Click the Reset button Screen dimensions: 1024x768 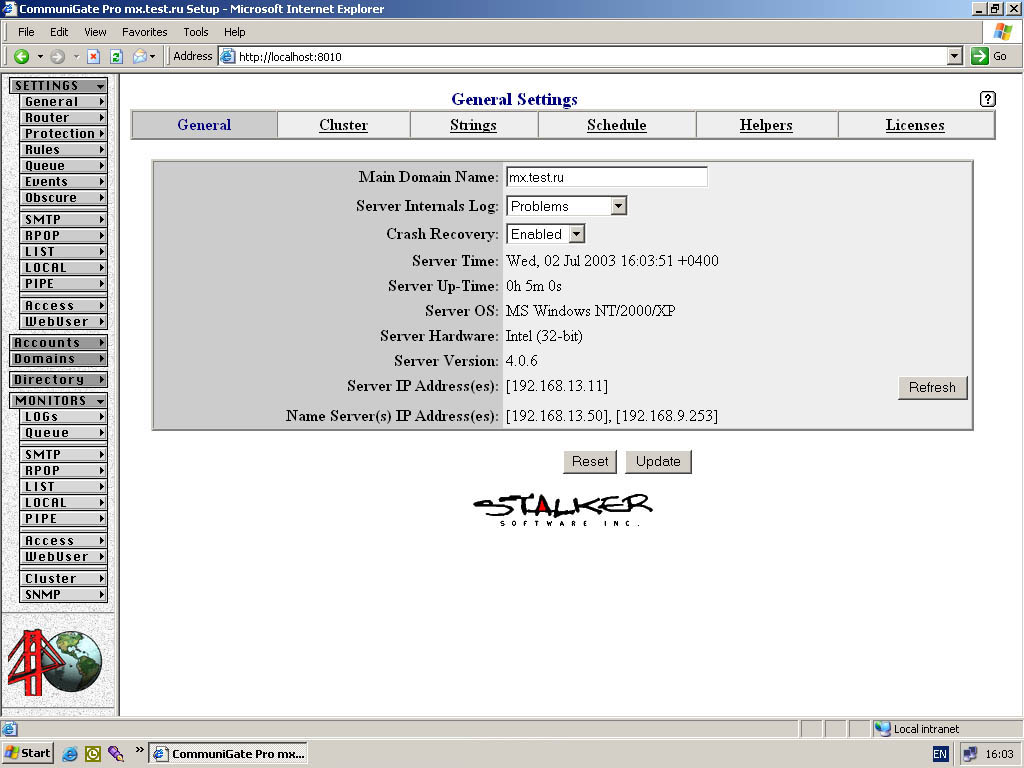click(x=590, y=461)
